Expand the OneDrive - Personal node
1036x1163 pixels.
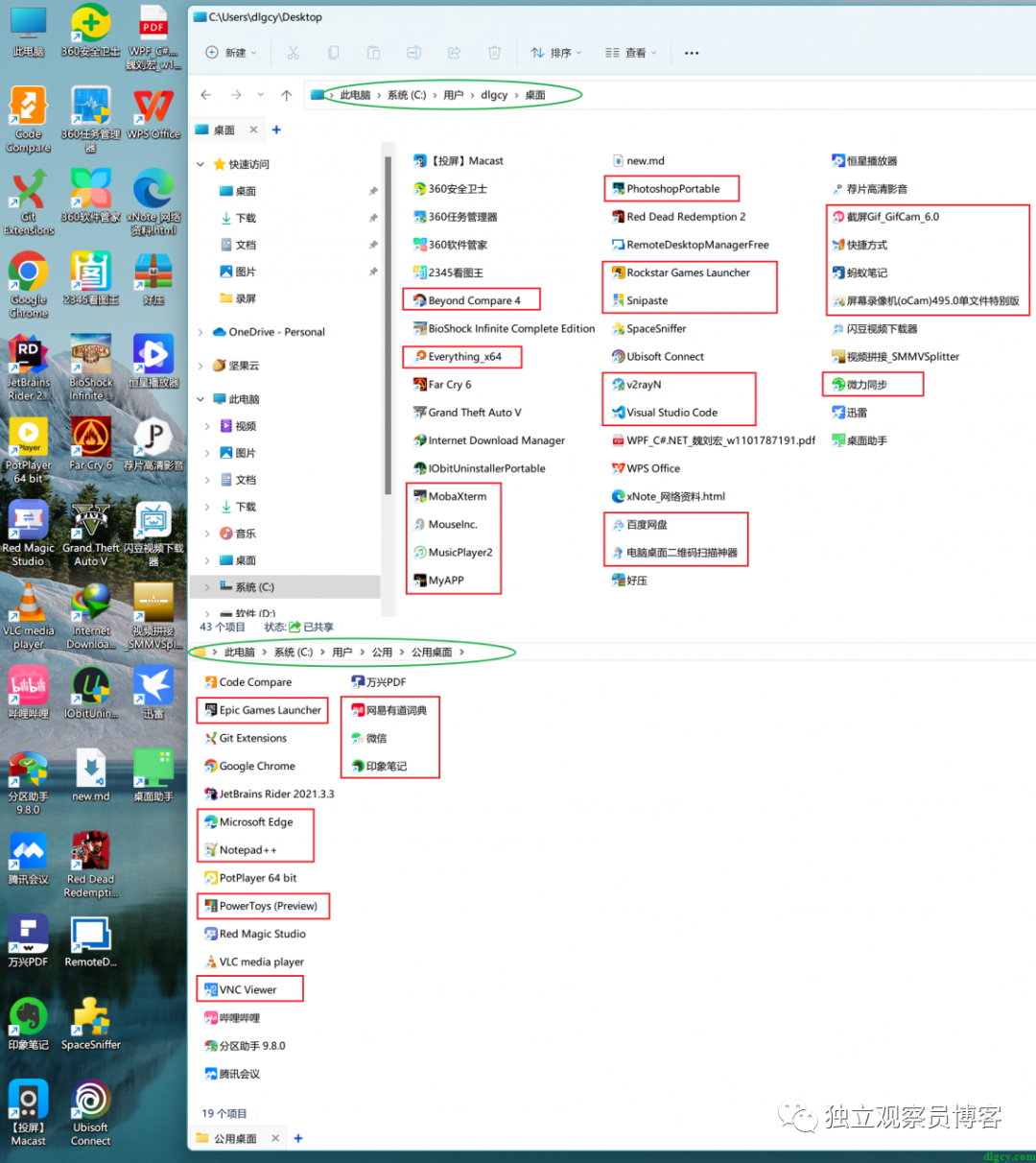[200, 332]
